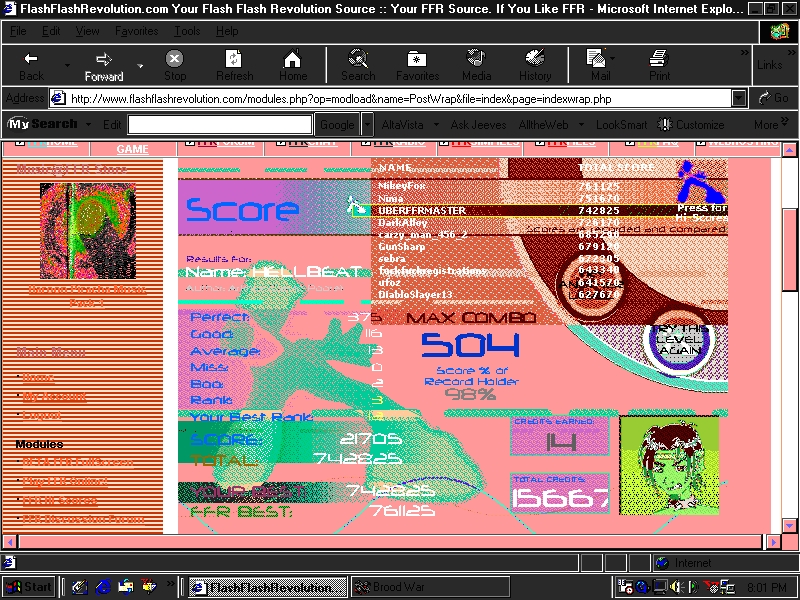Screen dimensions: 800x600
Task: Click the music pack album thumbnail
Action: [88, 231]
